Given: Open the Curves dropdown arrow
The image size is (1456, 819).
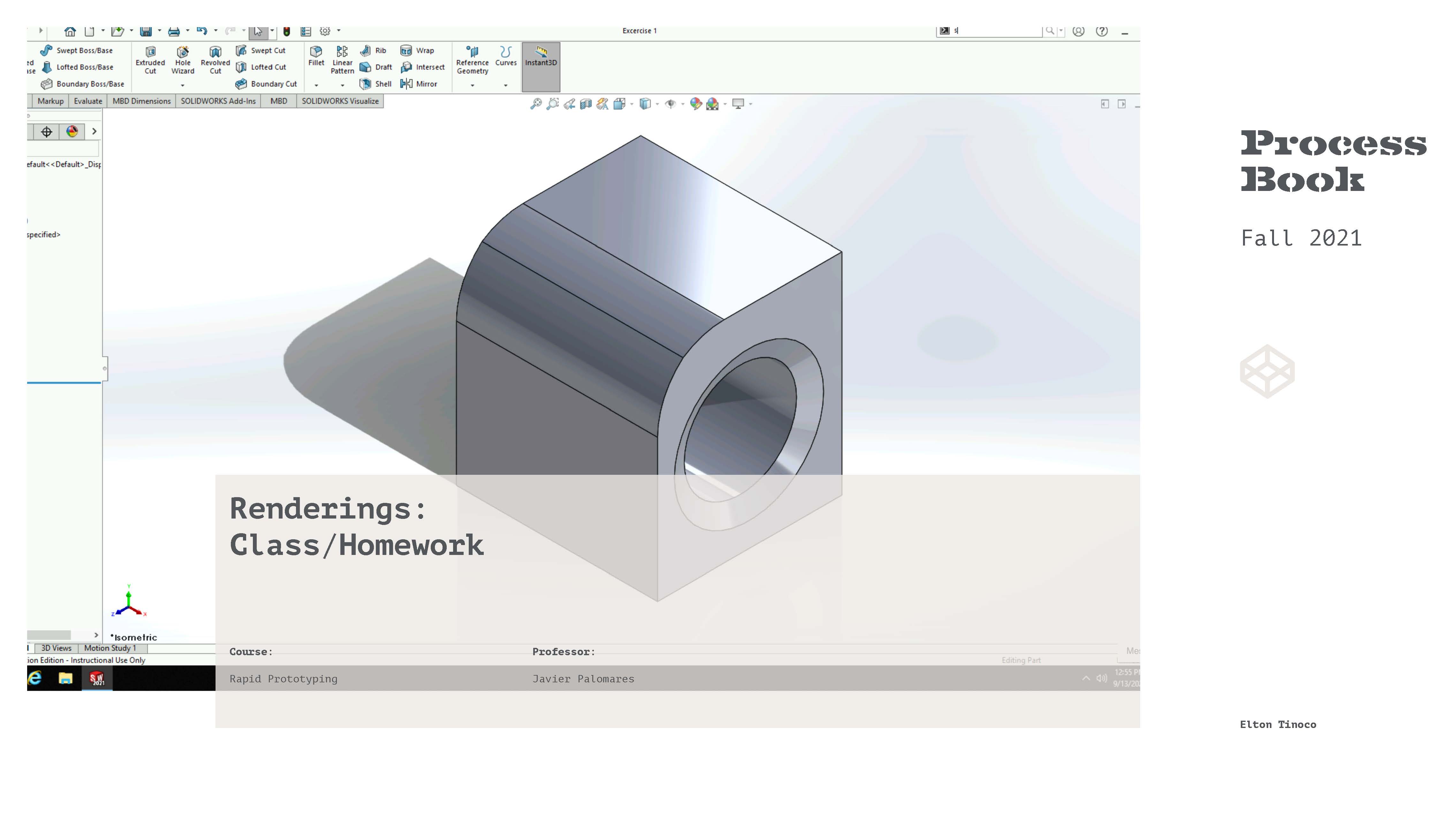Looking at the screenshot, I should click(505, 85).
